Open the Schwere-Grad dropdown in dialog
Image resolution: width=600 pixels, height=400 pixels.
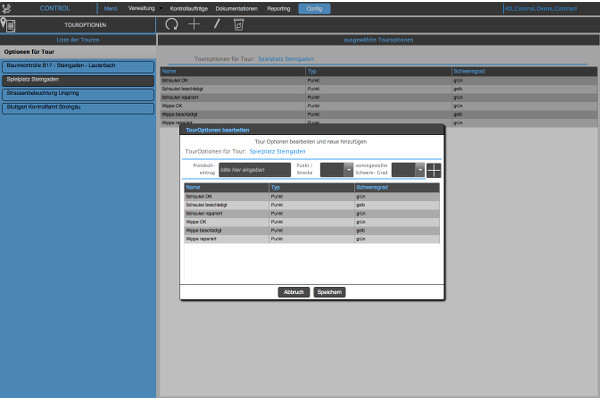pyautogui.click(x=420, y=171)
